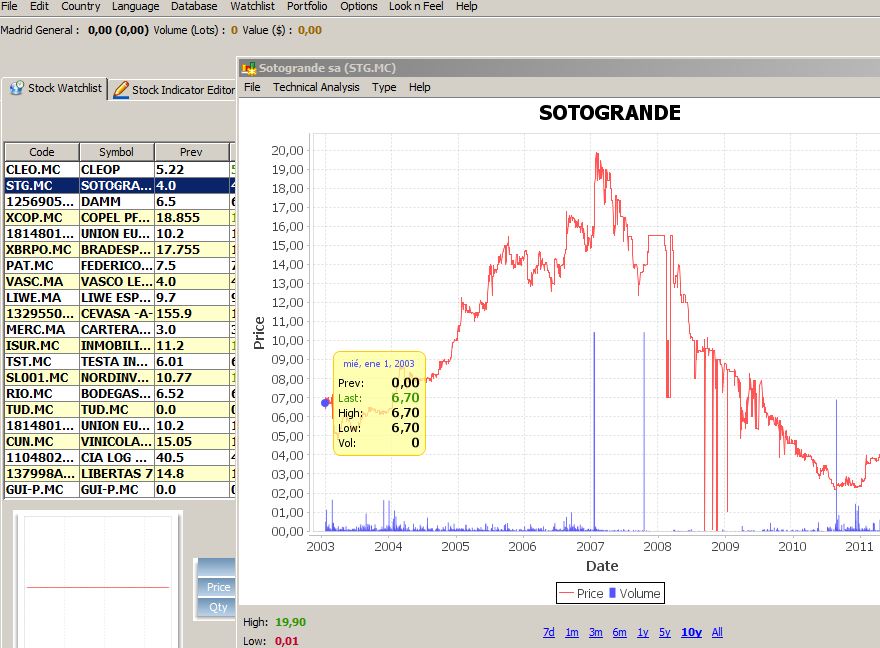The width and height of the screenshot is (880, 648).
Task: Open the Options menu
Action: click(359, 6)
